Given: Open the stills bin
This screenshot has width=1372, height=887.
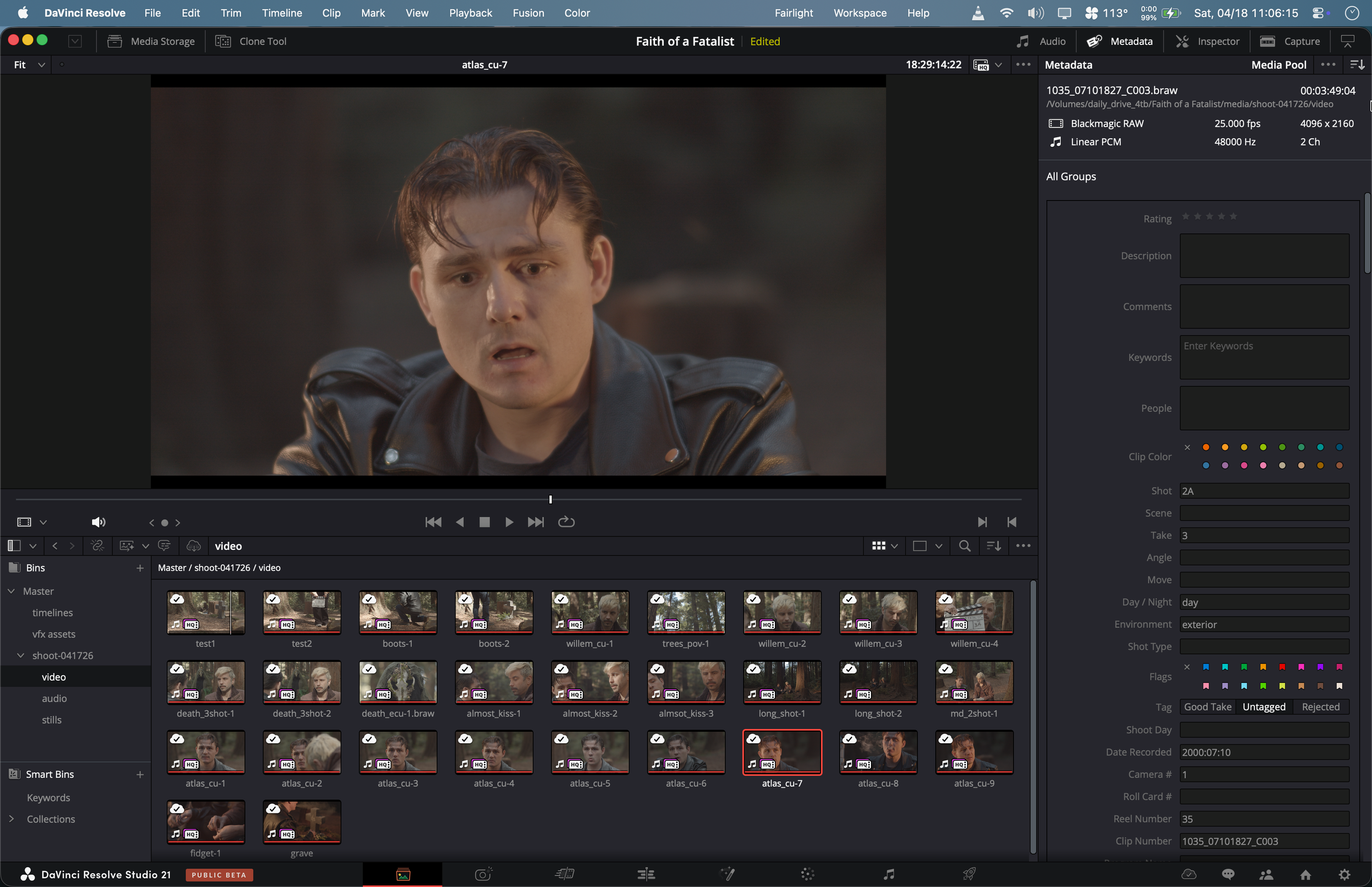Looking at the screenshot, I should pyautogui.click(x=51, y=720).
